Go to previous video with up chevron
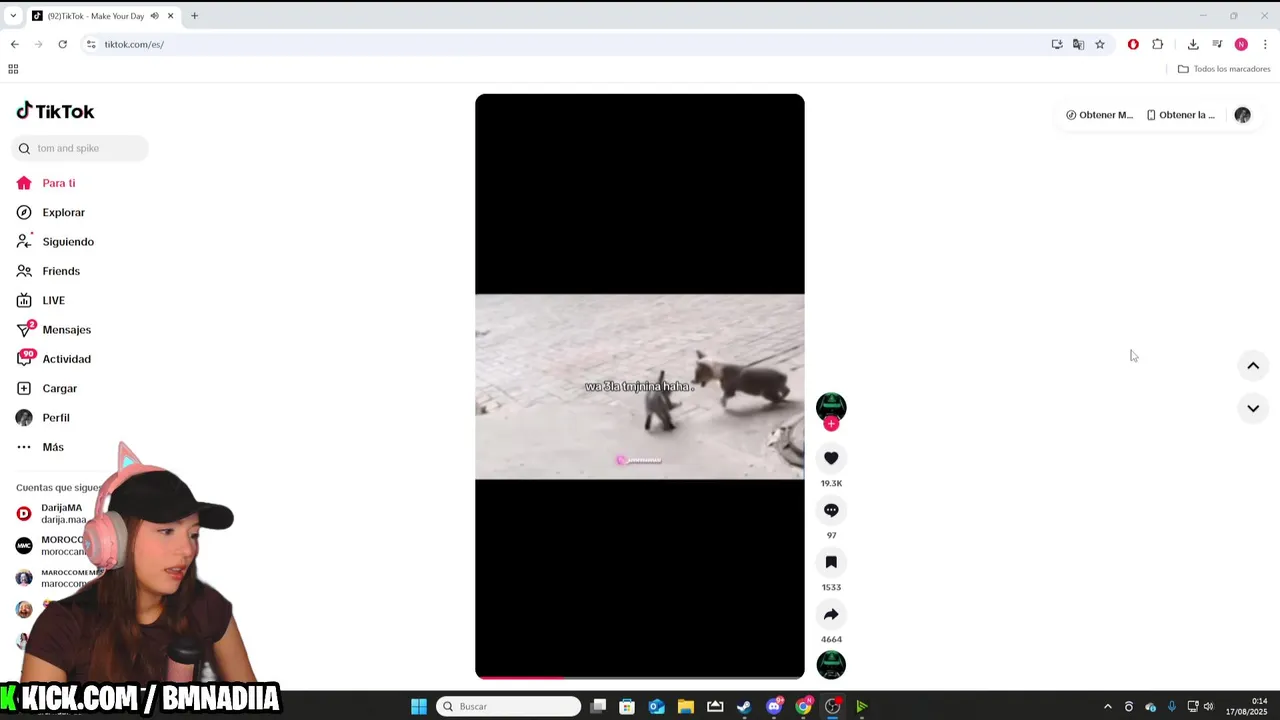The width and height of the screenshot is (1280, 720). pos(1253,366)
